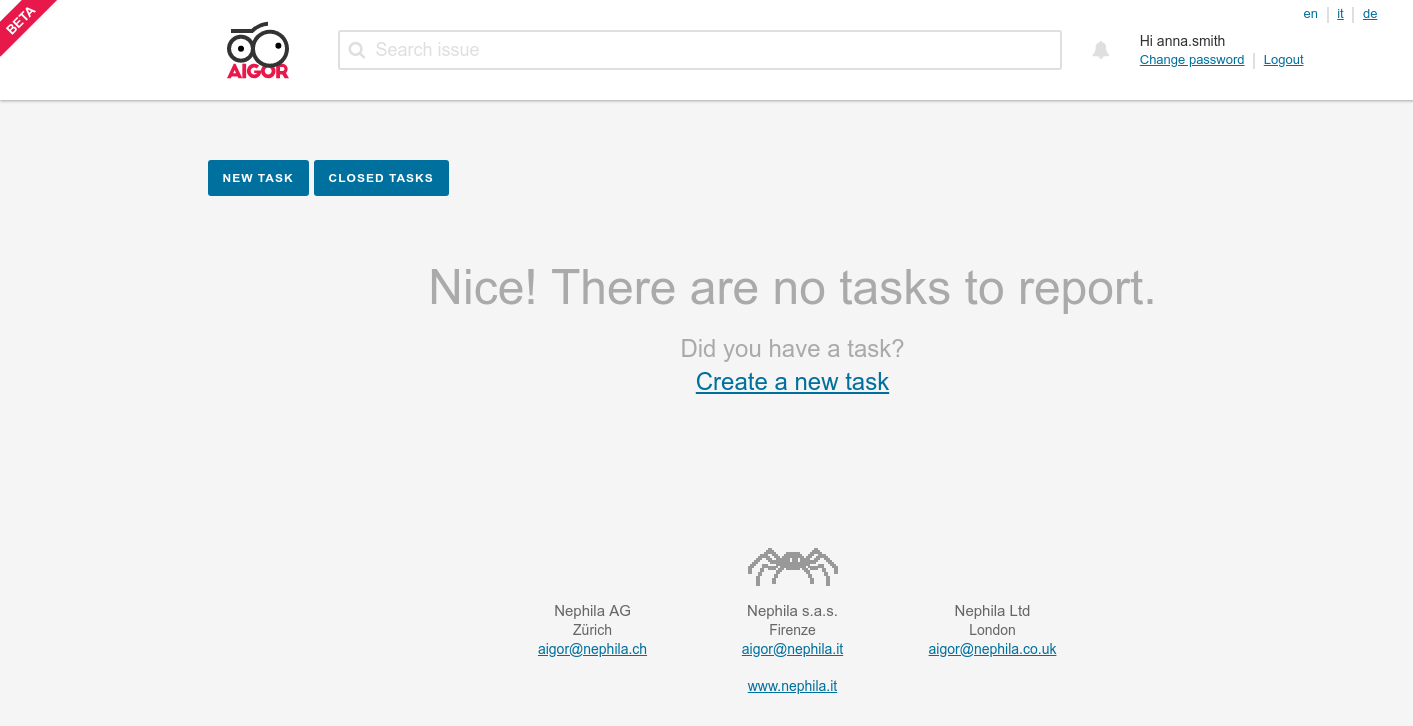Click the Logout link

1283,60
